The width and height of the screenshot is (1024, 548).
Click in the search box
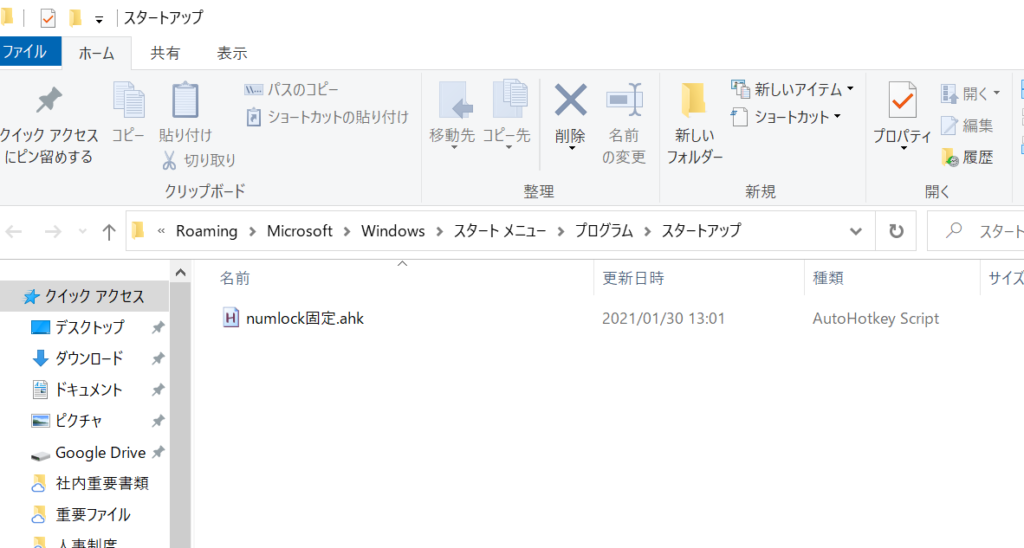(x=976, y=231)
